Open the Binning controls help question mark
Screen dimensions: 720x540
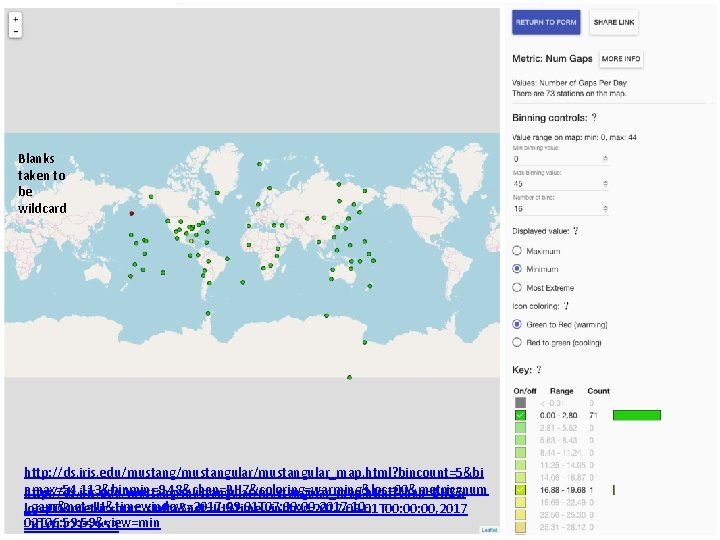click(594, 118)
